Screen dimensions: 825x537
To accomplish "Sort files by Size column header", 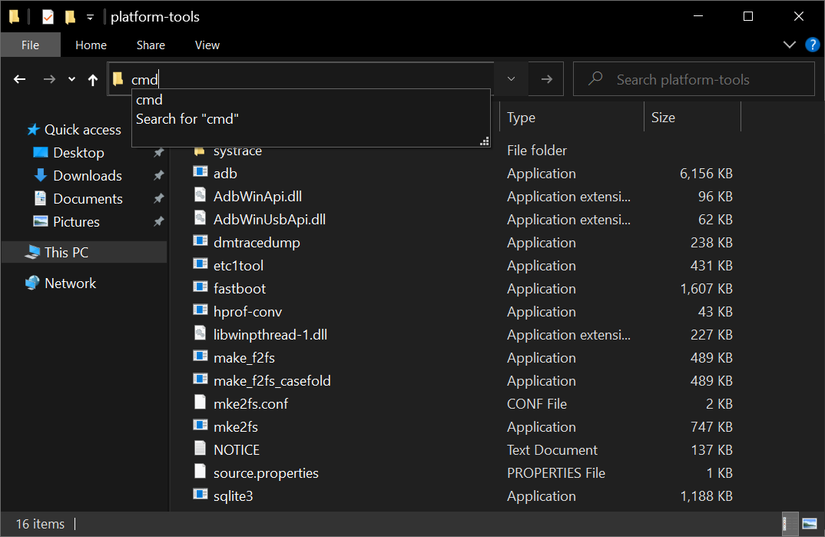I will pyautogui.click(x=663, y=117).
